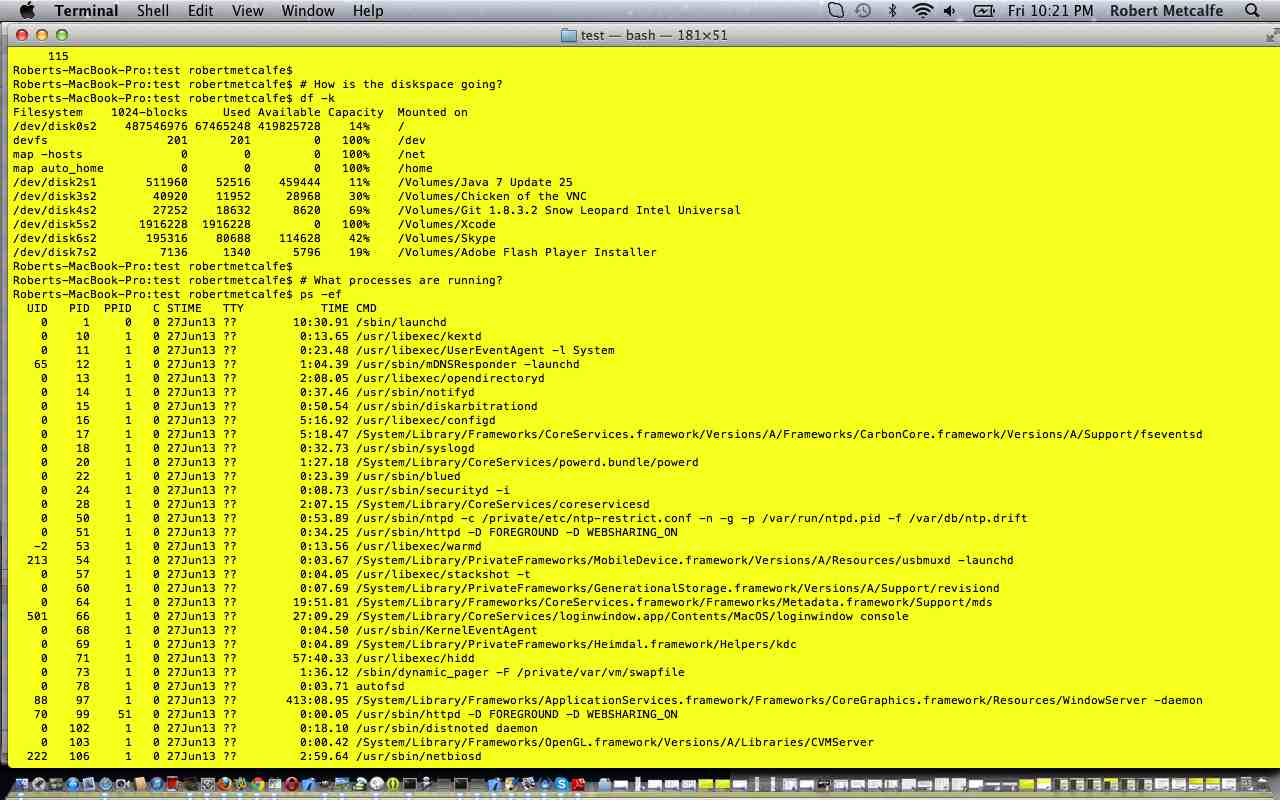Open the Window menu
Image resolution: width=1280 pixels, height=800 pixels.
click(x=308, y=11)
